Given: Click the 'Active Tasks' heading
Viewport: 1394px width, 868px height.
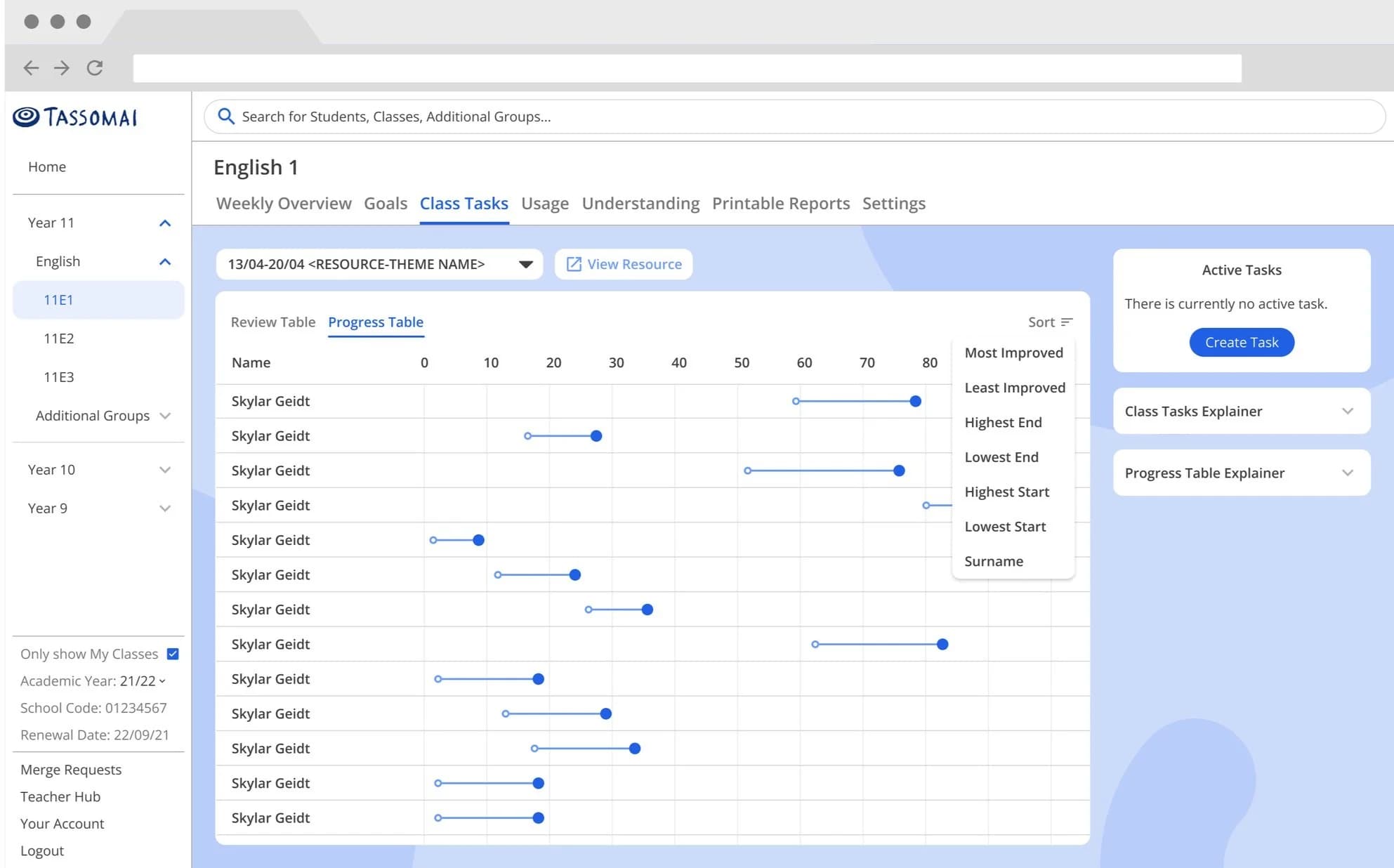Looking at the screenshot, I should click(1242, 270).
